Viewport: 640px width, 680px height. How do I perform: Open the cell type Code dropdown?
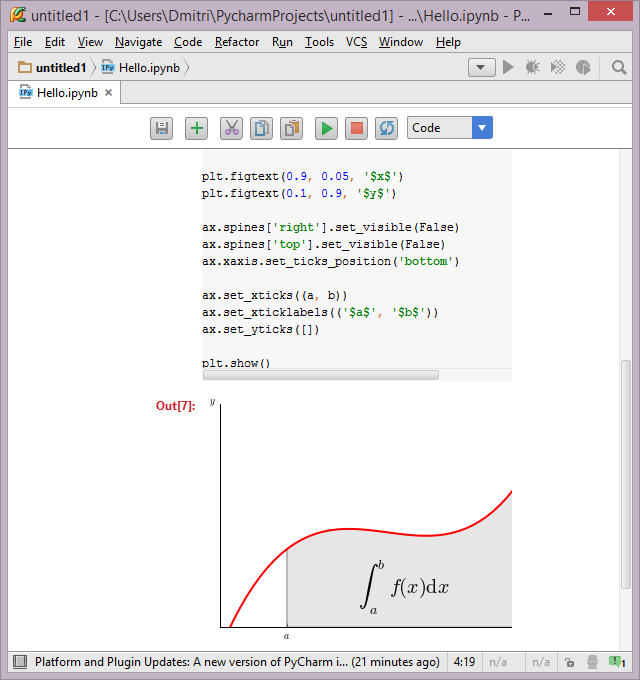(449, 128)
